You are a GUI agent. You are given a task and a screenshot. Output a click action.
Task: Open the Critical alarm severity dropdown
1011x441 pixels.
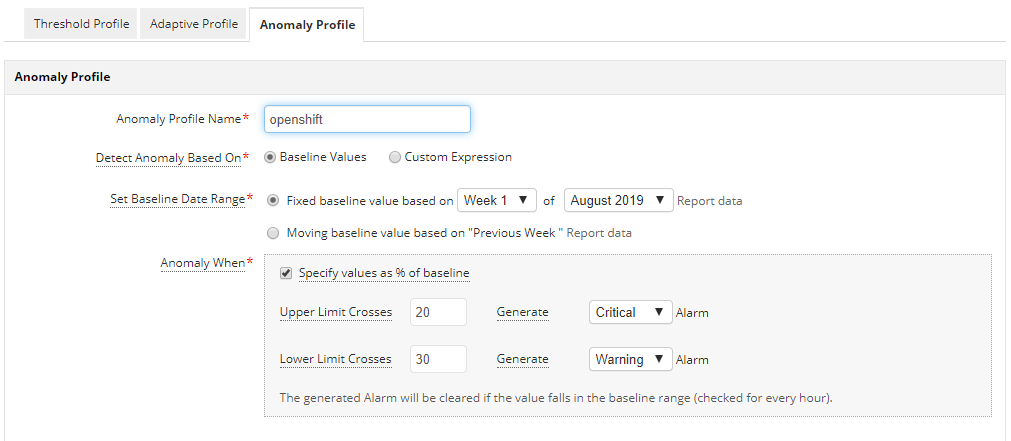630,312
